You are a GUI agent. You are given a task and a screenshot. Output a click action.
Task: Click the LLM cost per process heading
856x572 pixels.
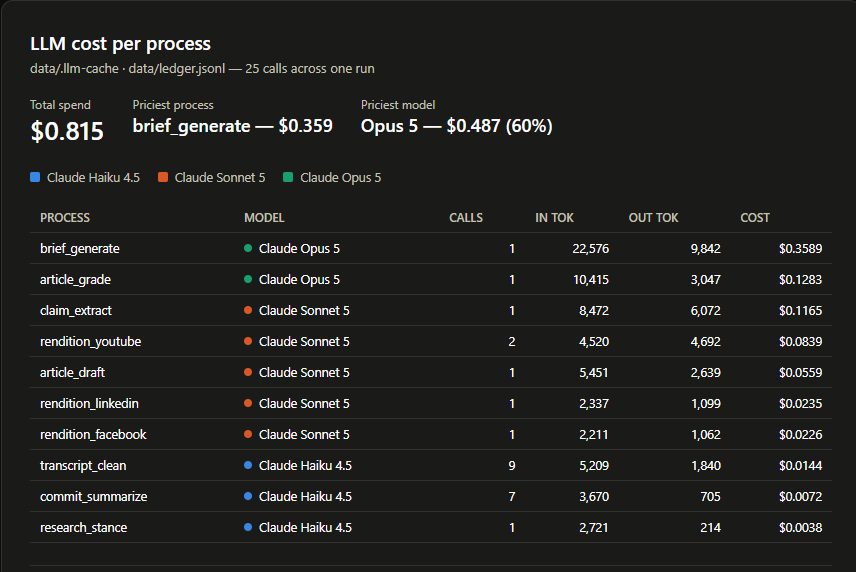120,44
